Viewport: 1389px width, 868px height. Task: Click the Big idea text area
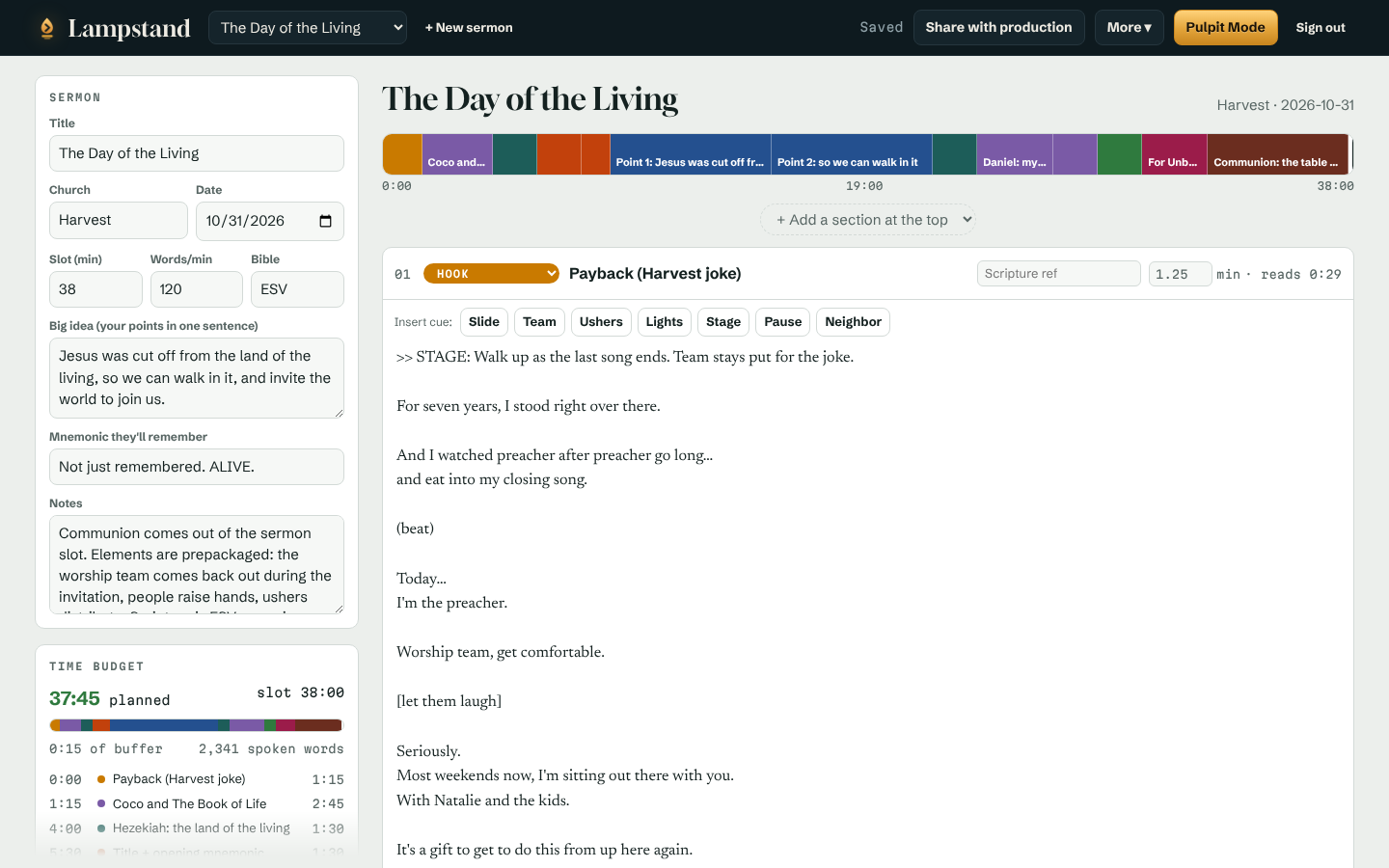[x=197, y=378]
